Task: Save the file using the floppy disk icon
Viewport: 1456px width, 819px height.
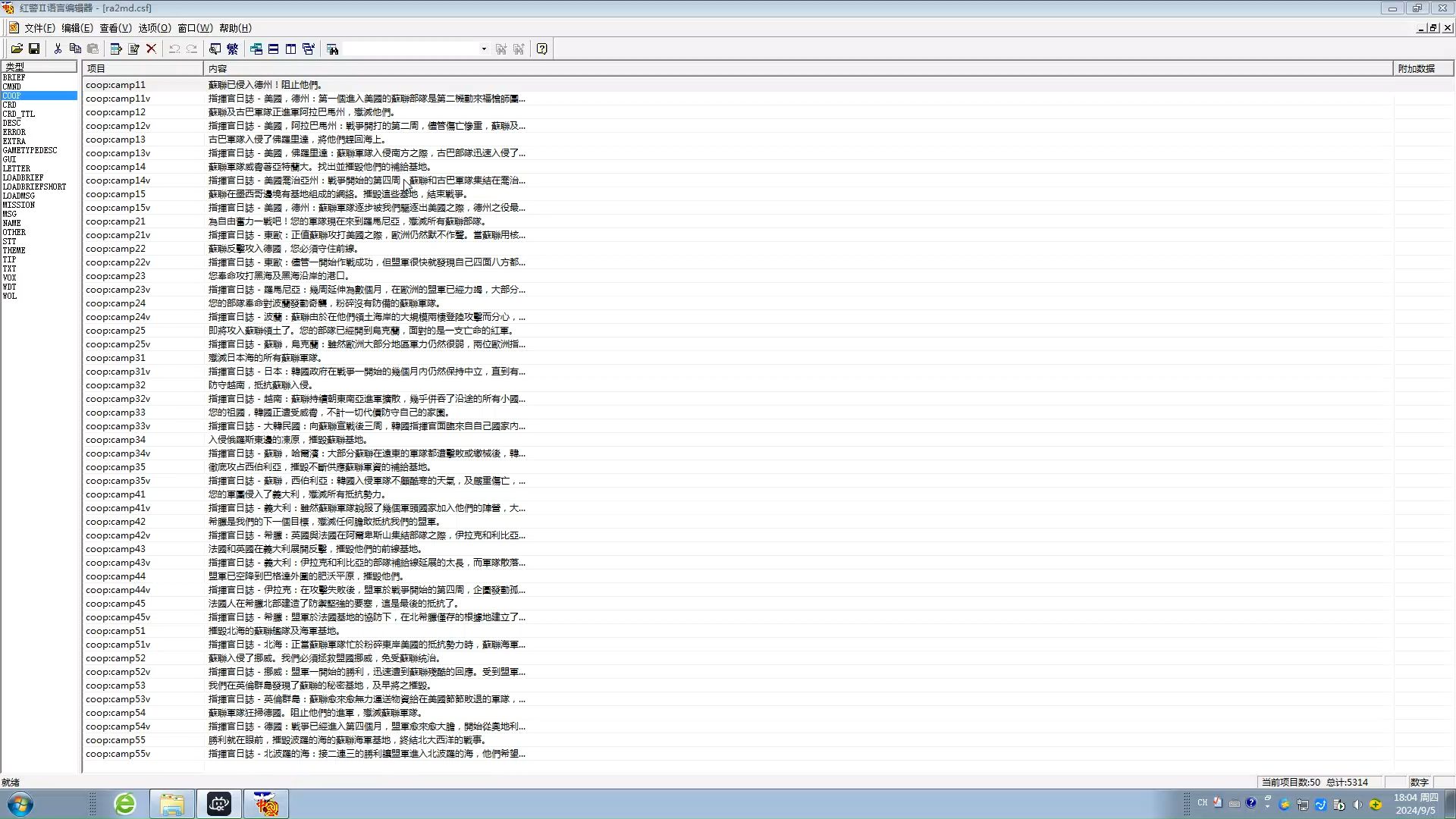Action: [34, 49]
